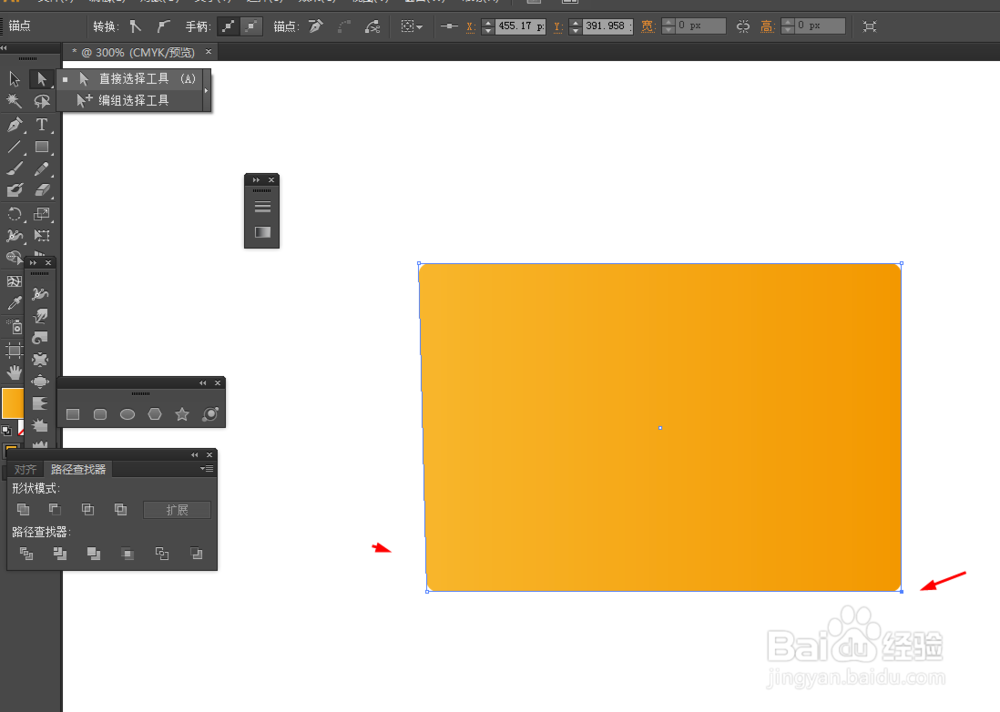Select the Free Transform tool
The height and width of the screenshot is (712, 1000).
[x=41, y=235]
